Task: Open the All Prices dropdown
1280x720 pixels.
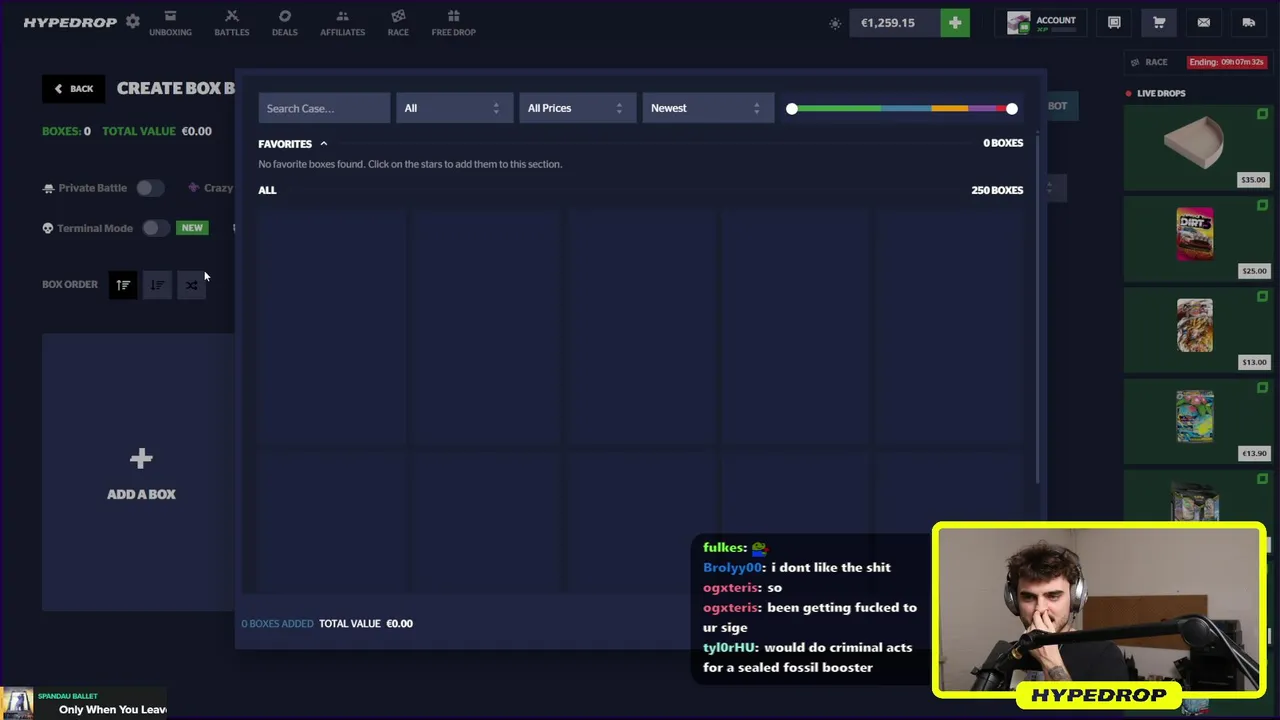Action: pos(576,108)
